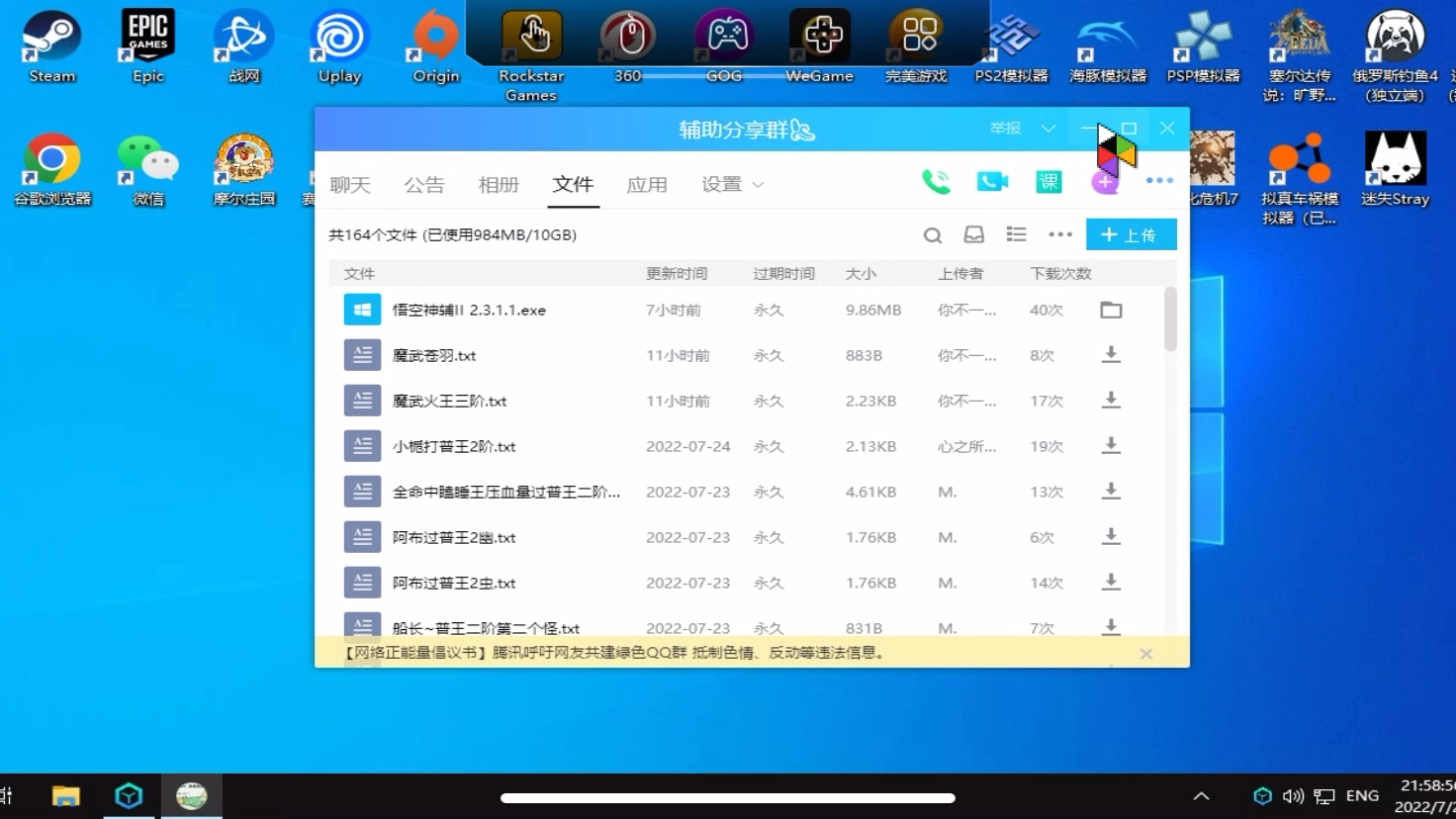Download 阿布过普王2幽.txt file
The height and width of the screenshot is (819, 1456).
(x=1111, y=537)
